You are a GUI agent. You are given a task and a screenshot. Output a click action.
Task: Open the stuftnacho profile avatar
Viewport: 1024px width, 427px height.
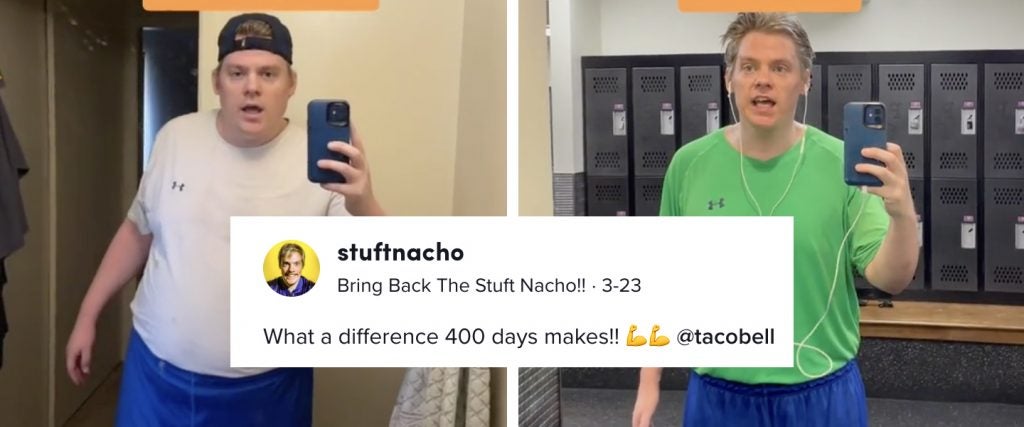coord(291,268)
